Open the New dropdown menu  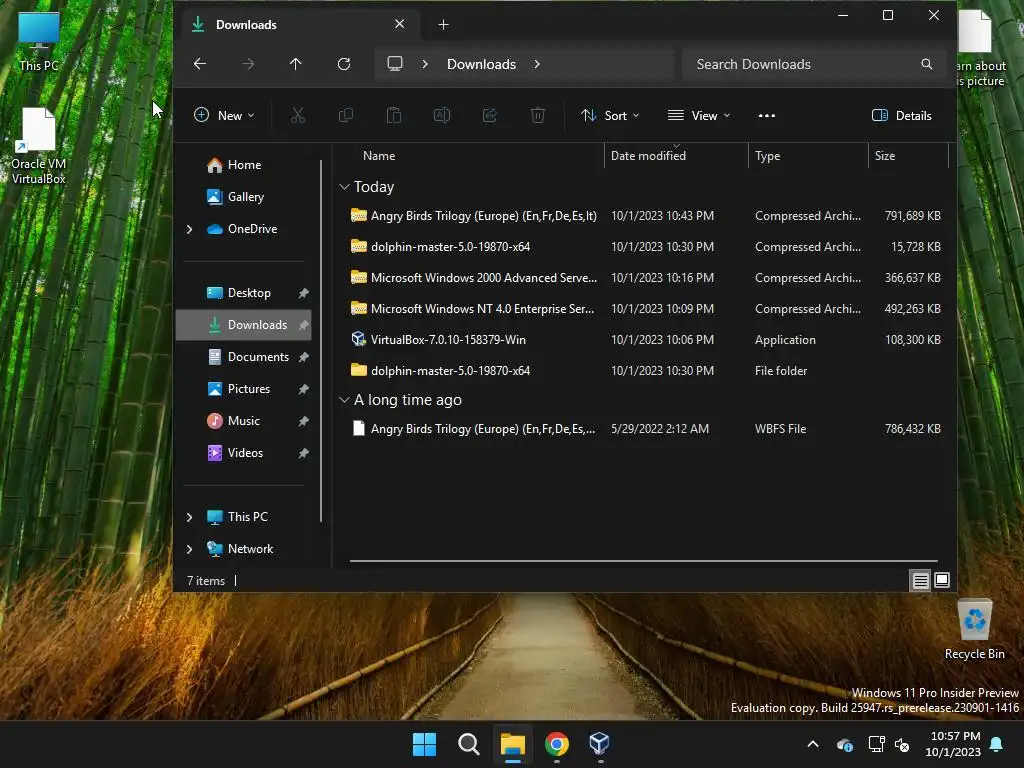coord(224,116)
